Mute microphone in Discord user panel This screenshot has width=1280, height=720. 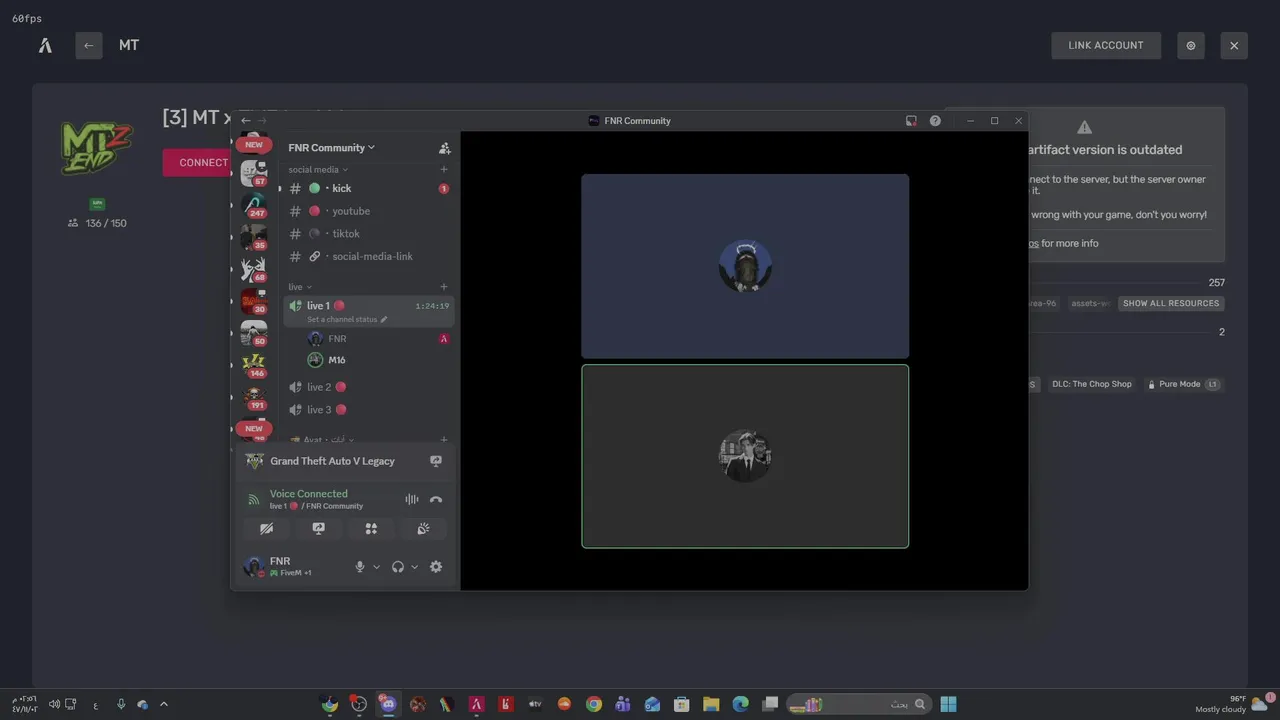pos(360,567)
